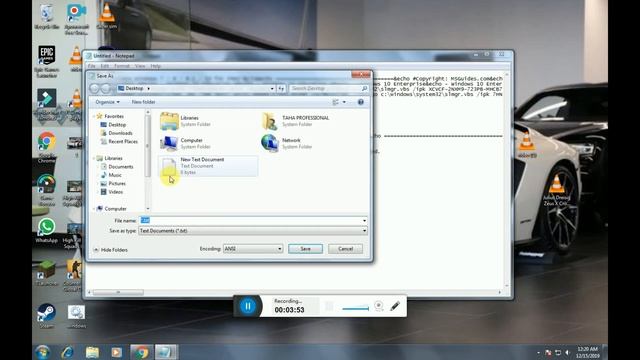Stop the recording with the square button

point(329,306)
